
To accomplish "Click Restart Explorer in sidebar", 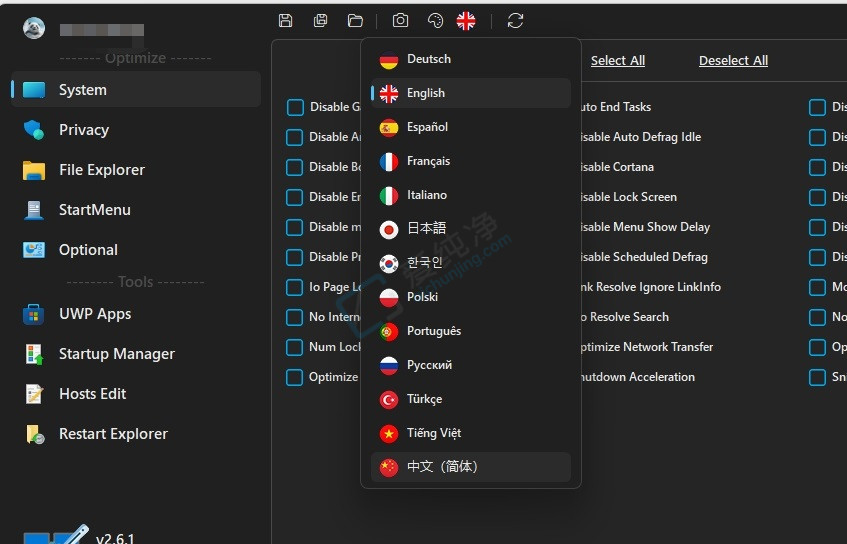I will tap(136, 434).
